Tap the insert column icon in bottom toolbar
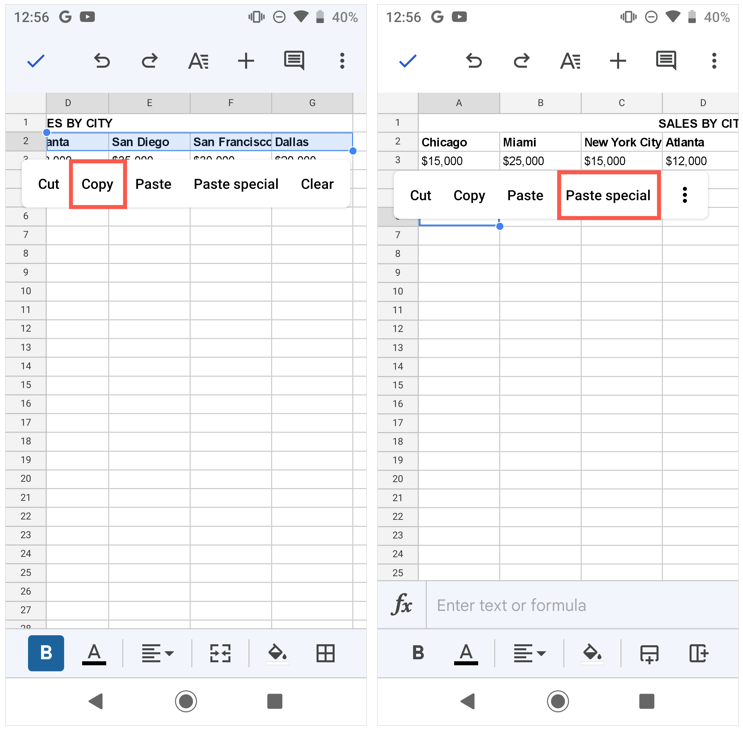This screenshot has height=730, width=743. pyautogui.click(x=699, y=653)
